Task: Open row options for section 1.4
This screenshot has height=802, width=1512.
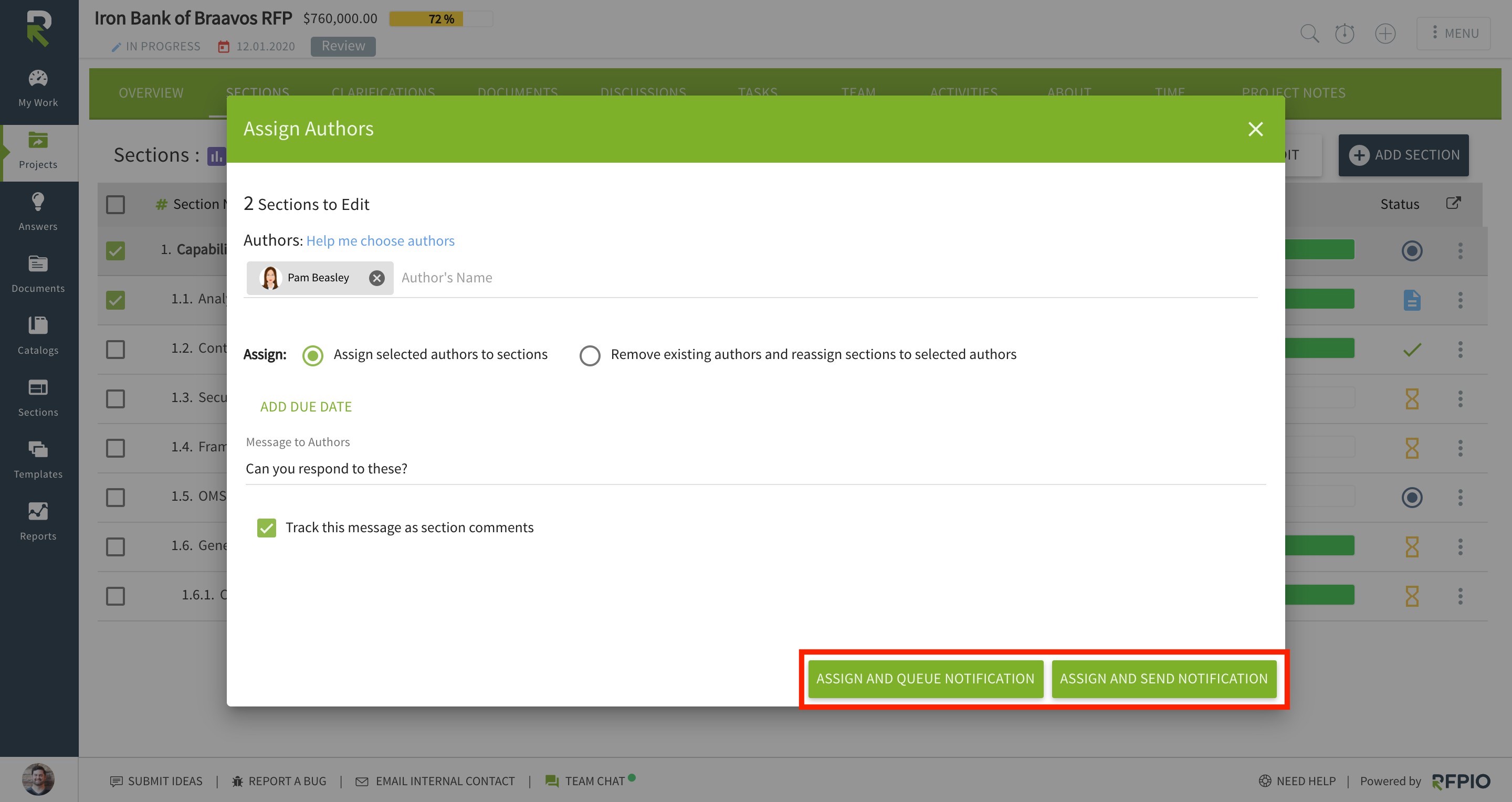Action: coord(1461,448)
